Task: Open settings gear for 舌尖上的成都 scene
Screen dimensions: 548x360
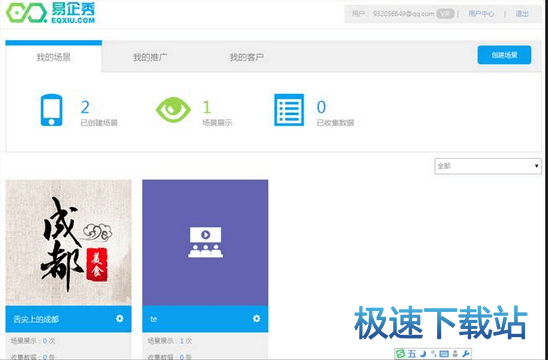Action: (120, 318)
